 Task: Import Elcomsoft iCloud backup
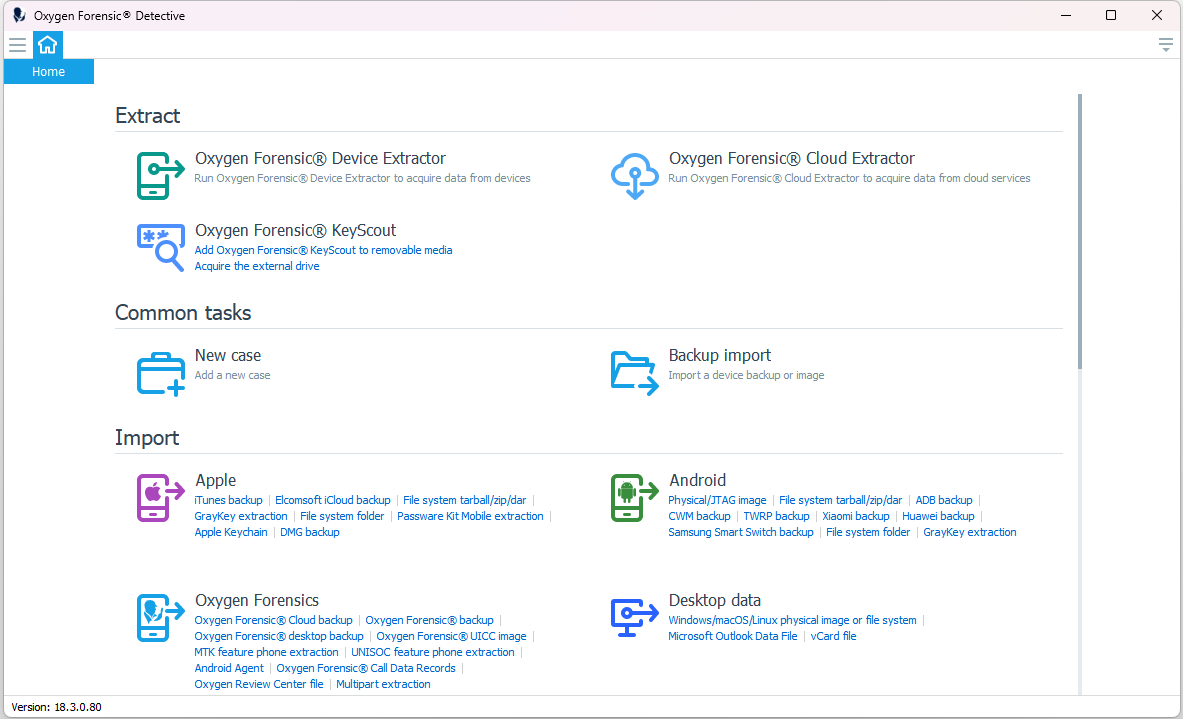coord(333,500)
